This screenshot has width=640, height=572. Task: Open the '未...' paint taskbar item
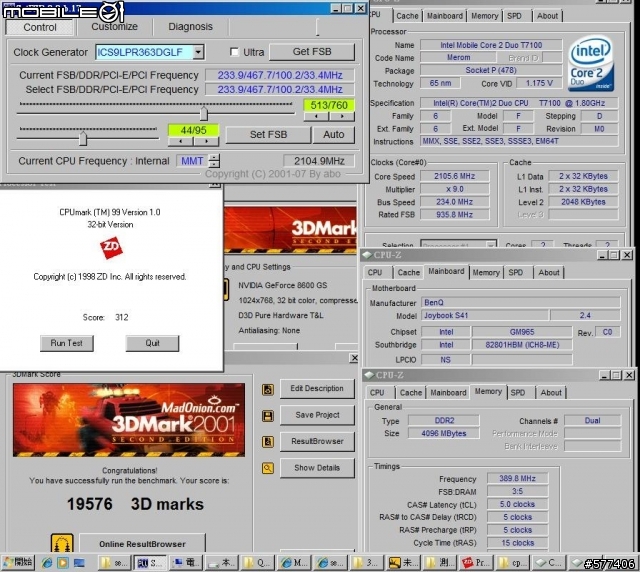[x=404, y=563]
